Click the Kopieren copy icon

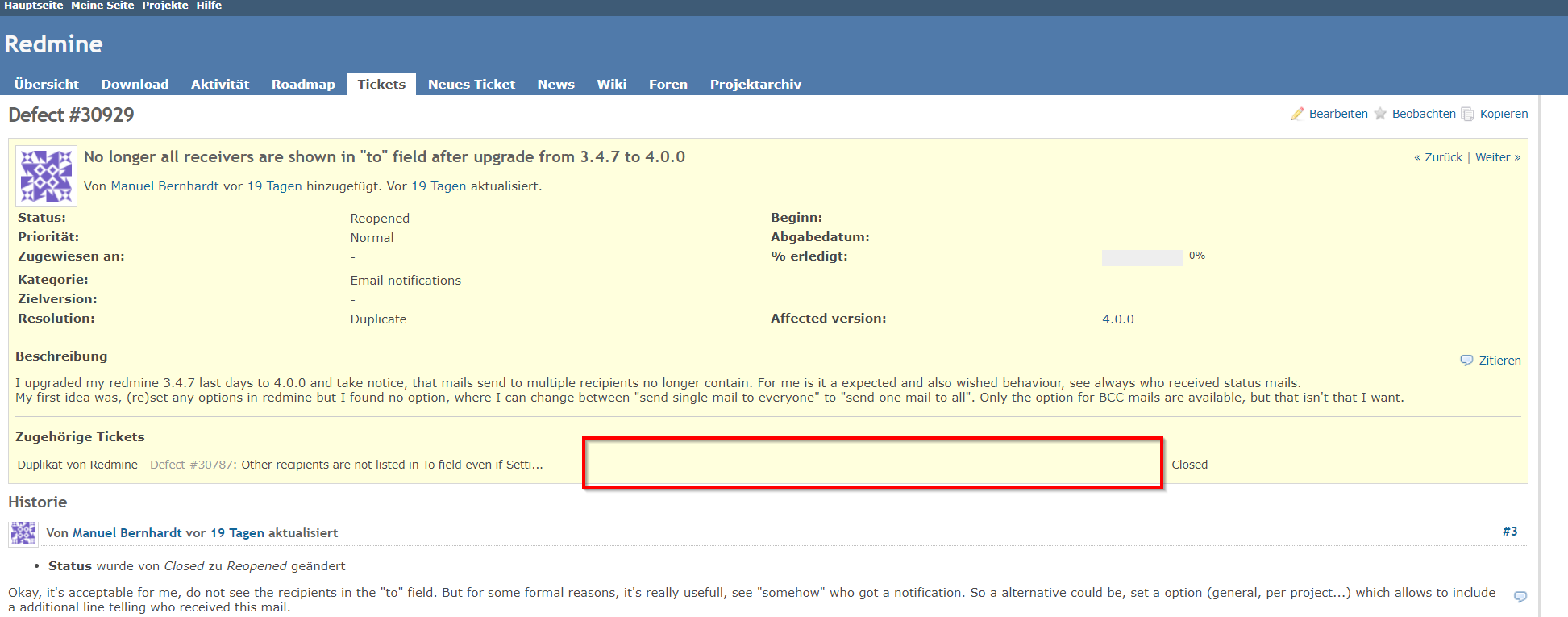coord(1468,114)
